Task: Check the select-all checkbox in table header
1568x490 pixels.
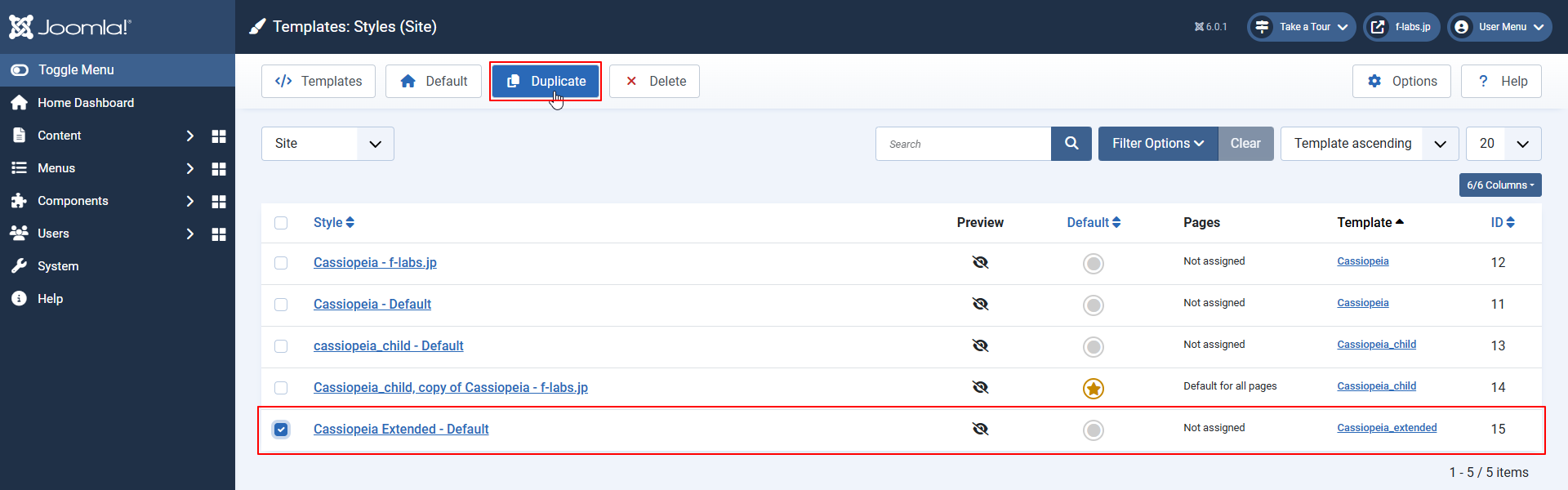Action: tap(281, 223)
